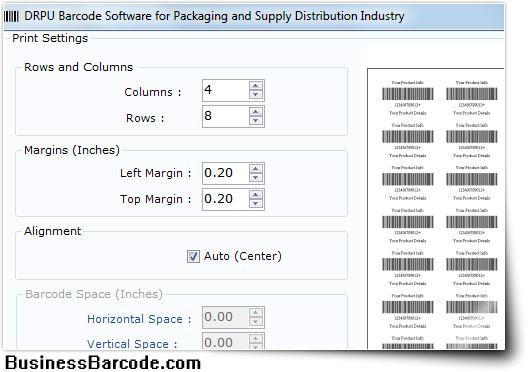Click inside the Columns number field
This screenshot has width=528, height=372.
[x=226, y=90]
